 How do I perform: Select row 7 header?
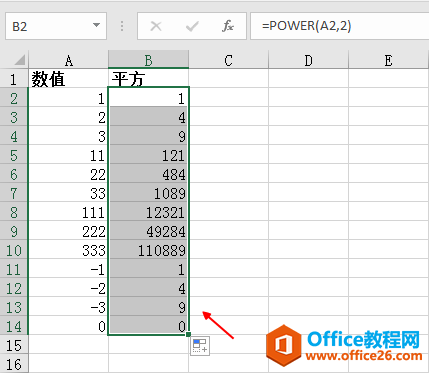14,192
